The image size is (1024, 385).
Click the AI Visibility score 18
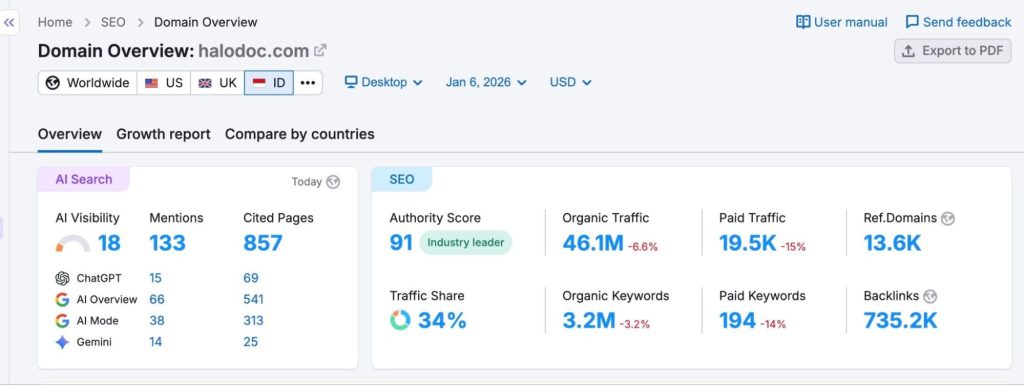(x=109, y=243)
